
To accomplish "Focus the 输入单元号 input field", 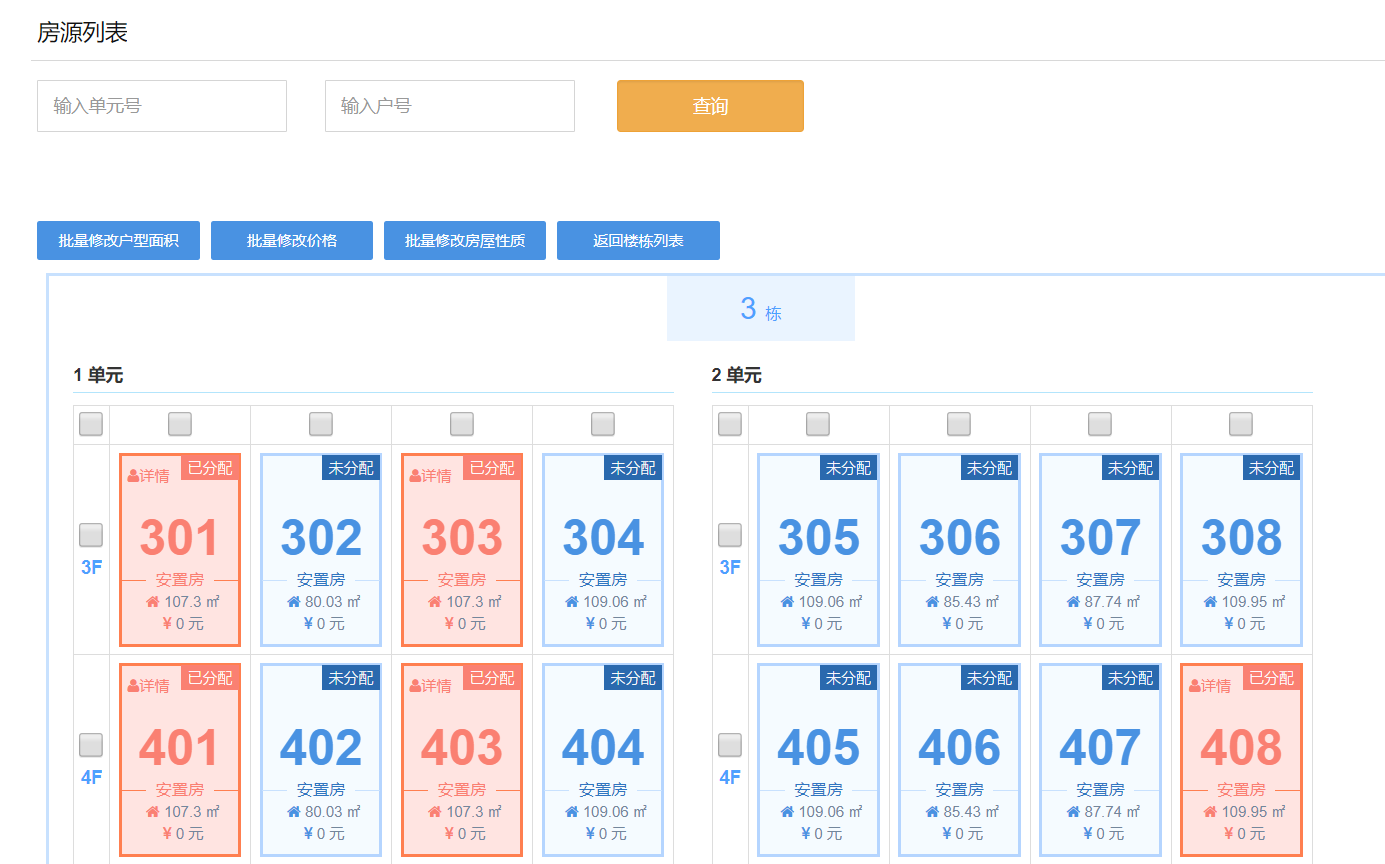I will pyautogui.click(x=162, y=106).
